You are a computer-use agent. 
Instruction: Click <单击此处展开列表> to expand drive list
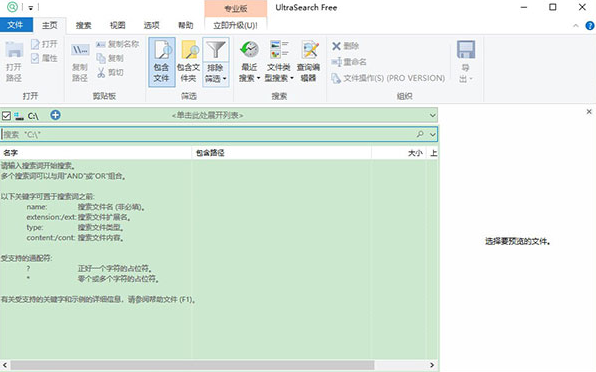click(208, 115)
